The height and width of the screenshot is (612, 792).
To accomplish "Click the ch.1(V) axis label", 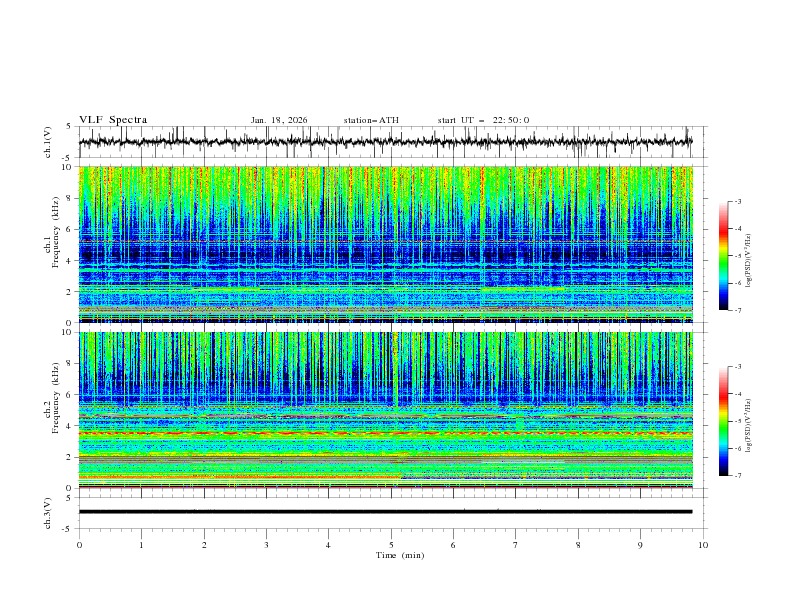I will [48, 142].
